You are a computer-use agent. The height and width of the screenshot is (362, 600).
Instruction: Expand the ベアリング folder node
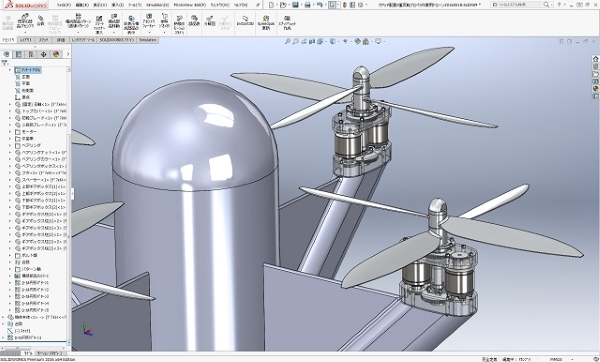[x=10, y=145]
